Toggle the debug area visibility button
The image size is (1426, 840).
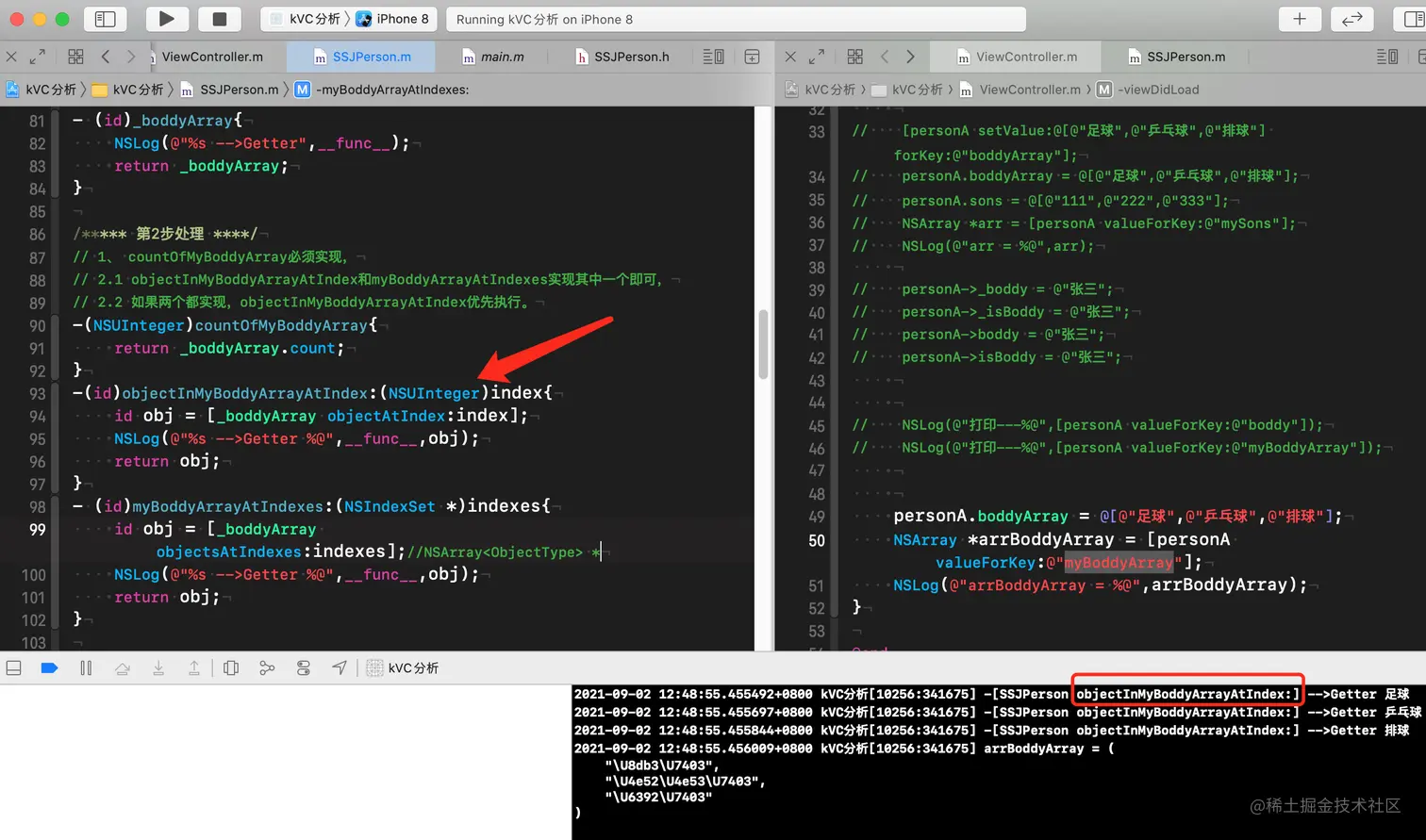(x=14, y=667)
